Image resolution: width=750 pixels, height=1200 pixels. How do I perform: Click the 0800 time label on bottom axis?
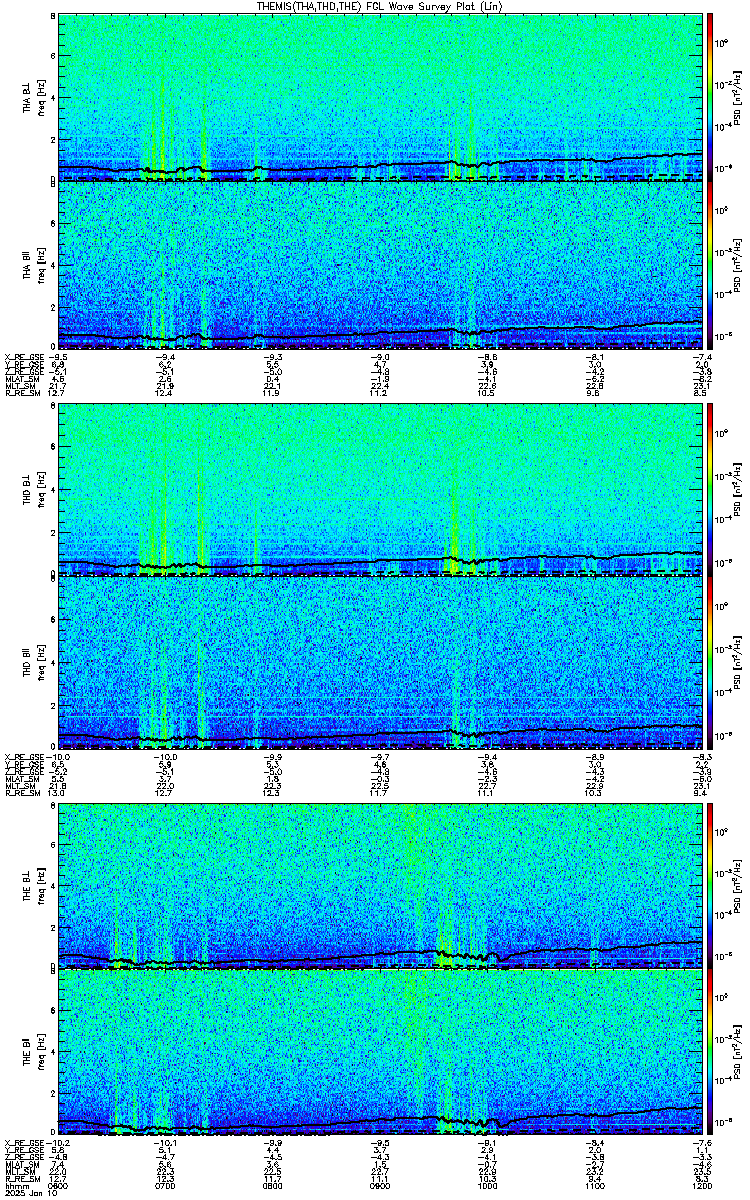[x=273, y=1185]
